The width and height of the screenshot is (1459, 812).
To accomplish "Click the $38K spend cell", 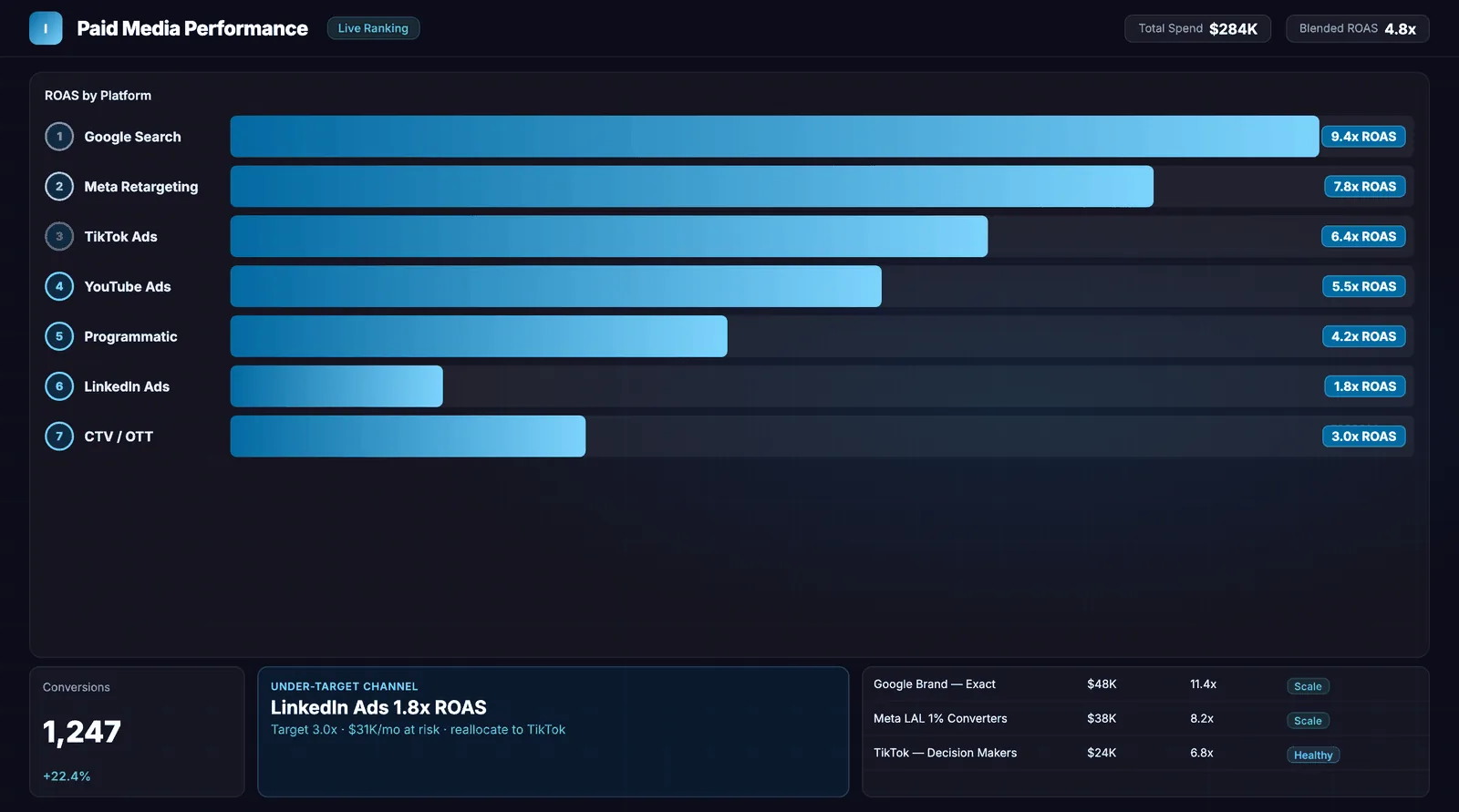I will 1102,719.
